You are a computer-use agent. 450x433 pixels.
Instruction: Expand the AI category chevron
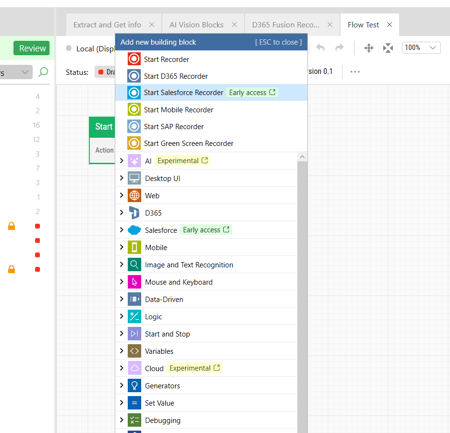click(x=122, y=161)
